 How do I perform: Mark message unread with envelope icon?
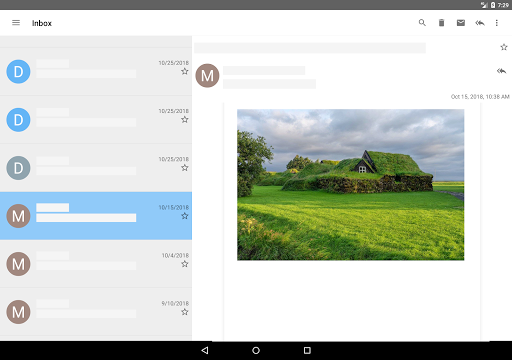[x=461, y=23]
